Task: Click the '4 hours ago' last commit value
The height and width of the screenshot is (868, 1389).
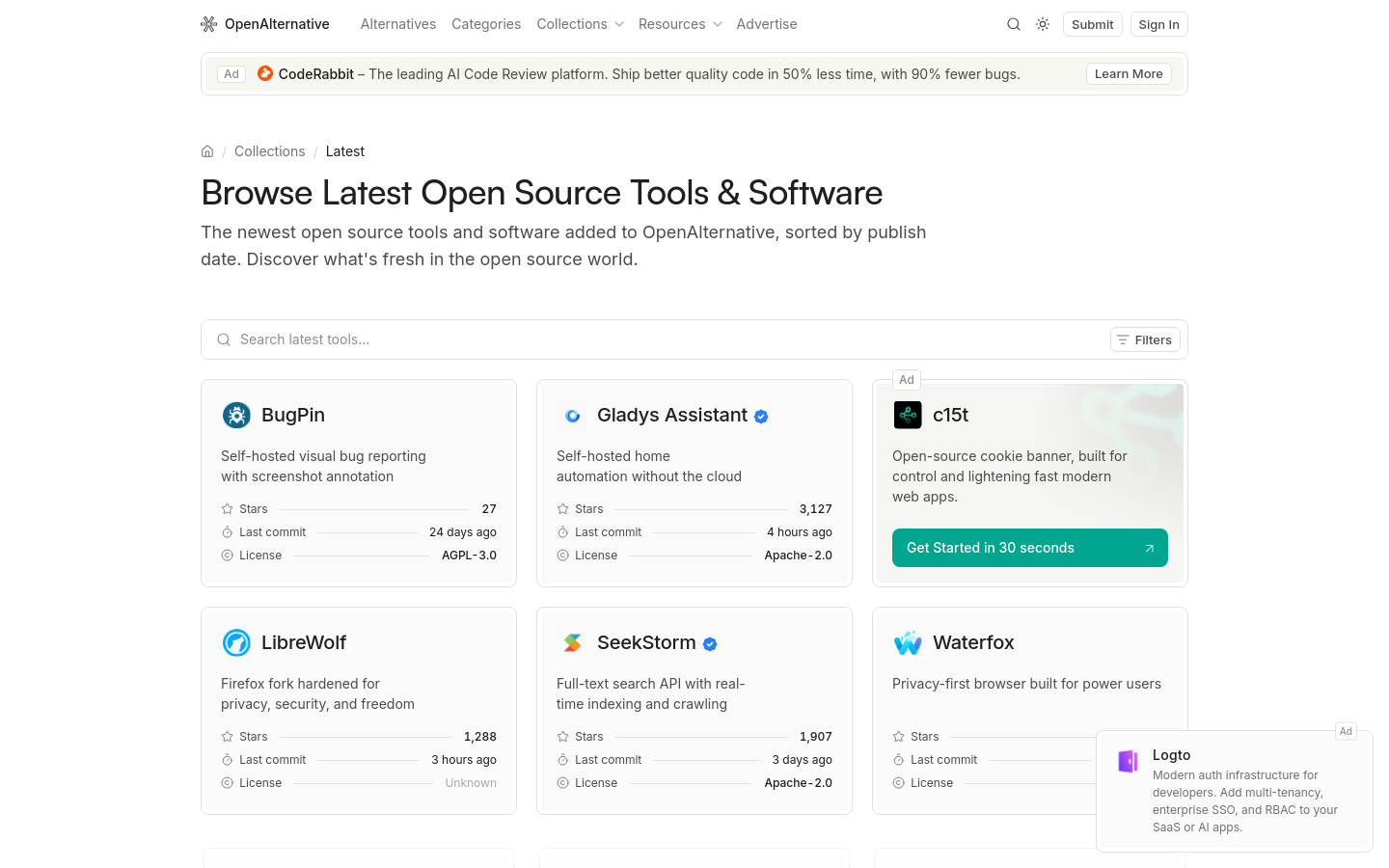Action: [x=800, y=532]
